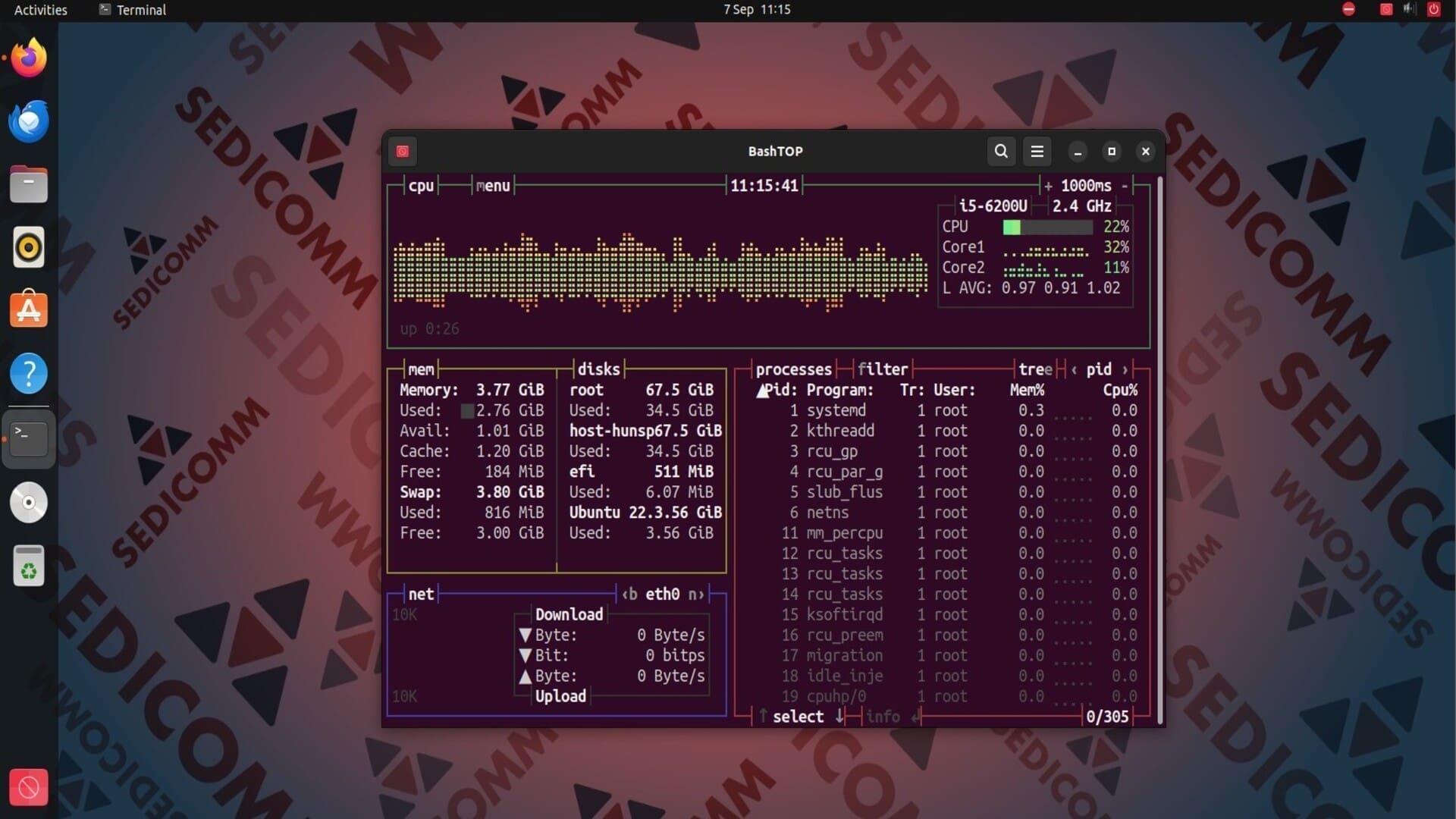Viewport: 1456px width, 819px height.
Task: Click the select down arrow in processes footer
Action: (x=839, y=717)
